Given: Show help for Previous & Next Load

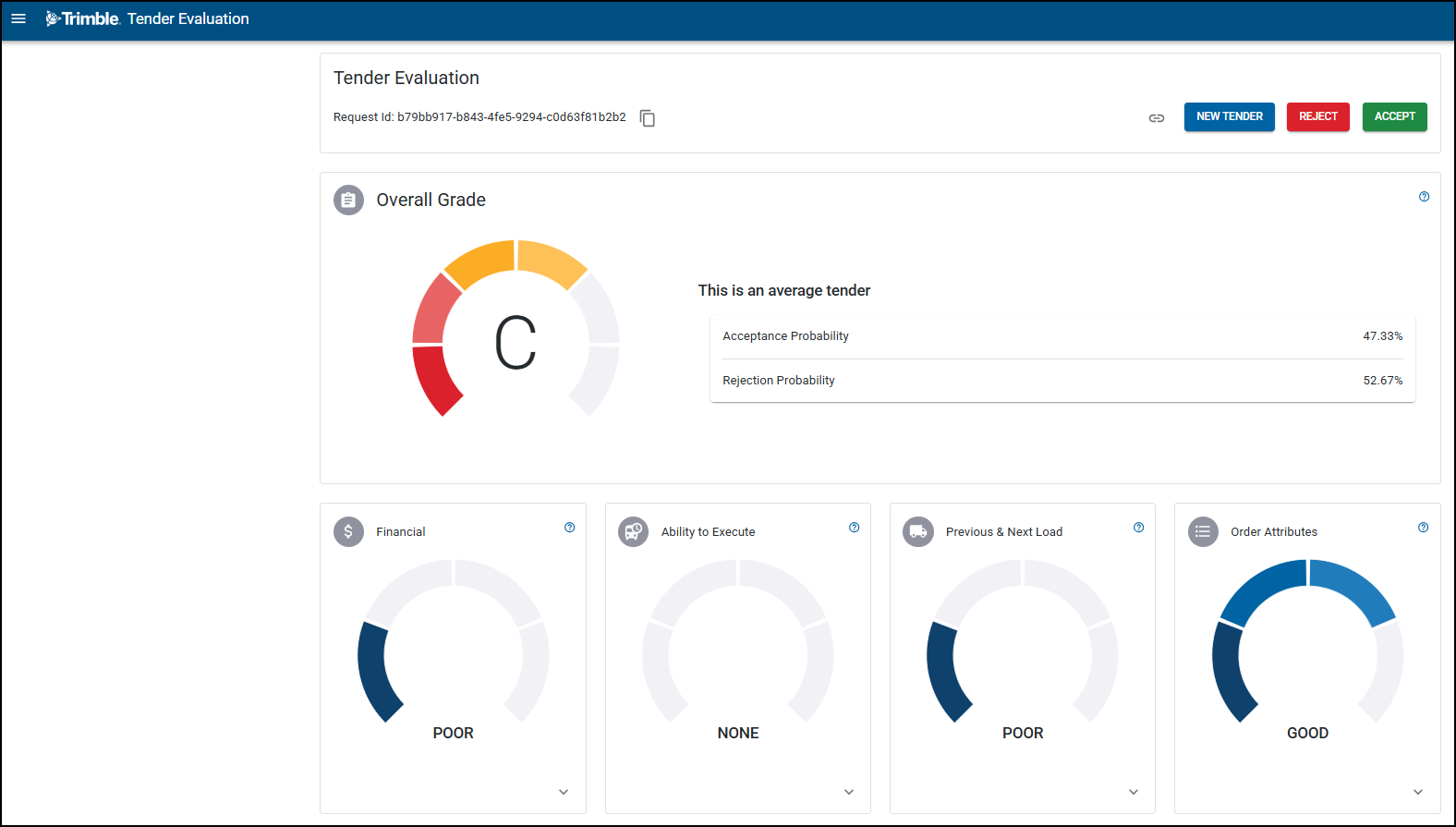Looking at the screenshot, I should [x=1138, y=528].
